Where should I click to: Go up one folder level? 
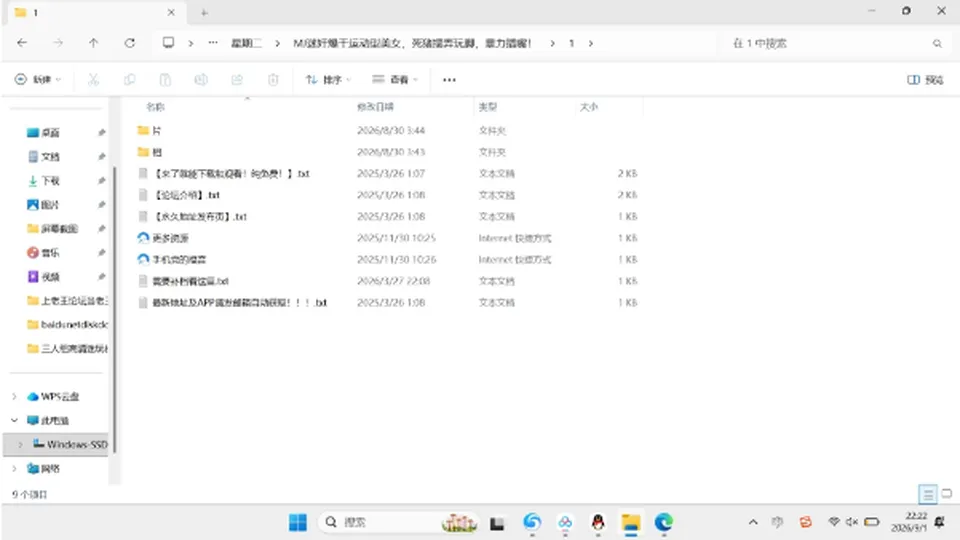pyautogui.click(x=93, y=43)
